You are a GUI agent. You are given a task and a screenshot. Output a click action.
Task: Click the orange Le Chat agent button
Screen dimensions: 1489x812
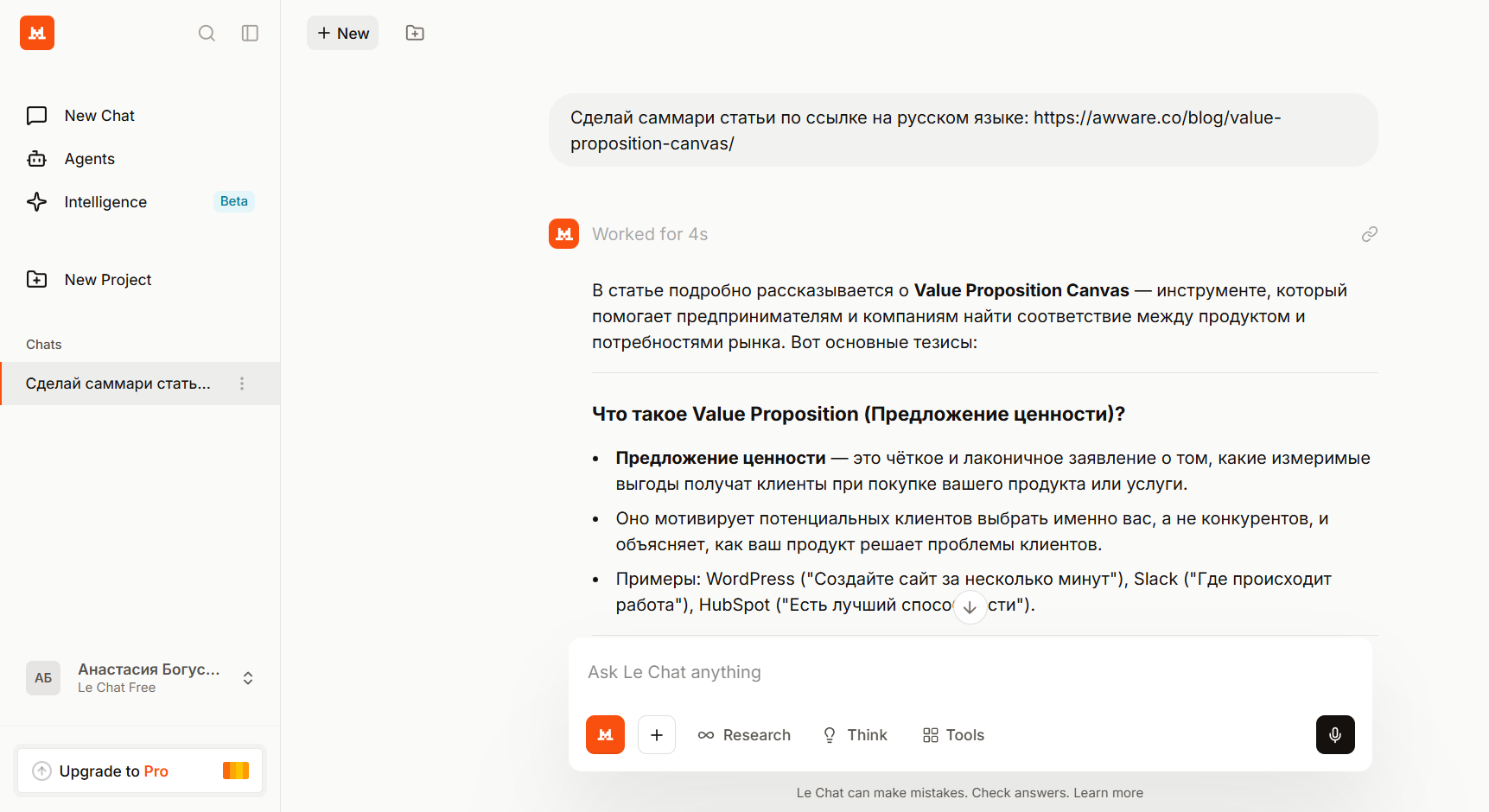click(x=605, y=734)
